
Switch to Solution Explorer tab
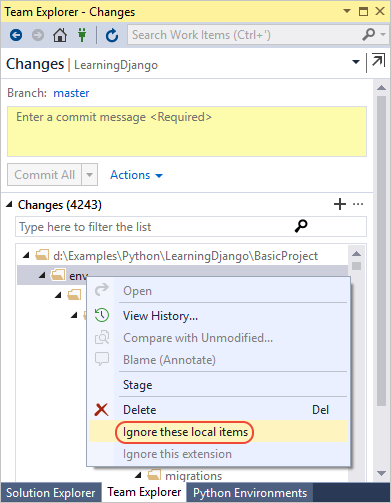pos(51,493)
